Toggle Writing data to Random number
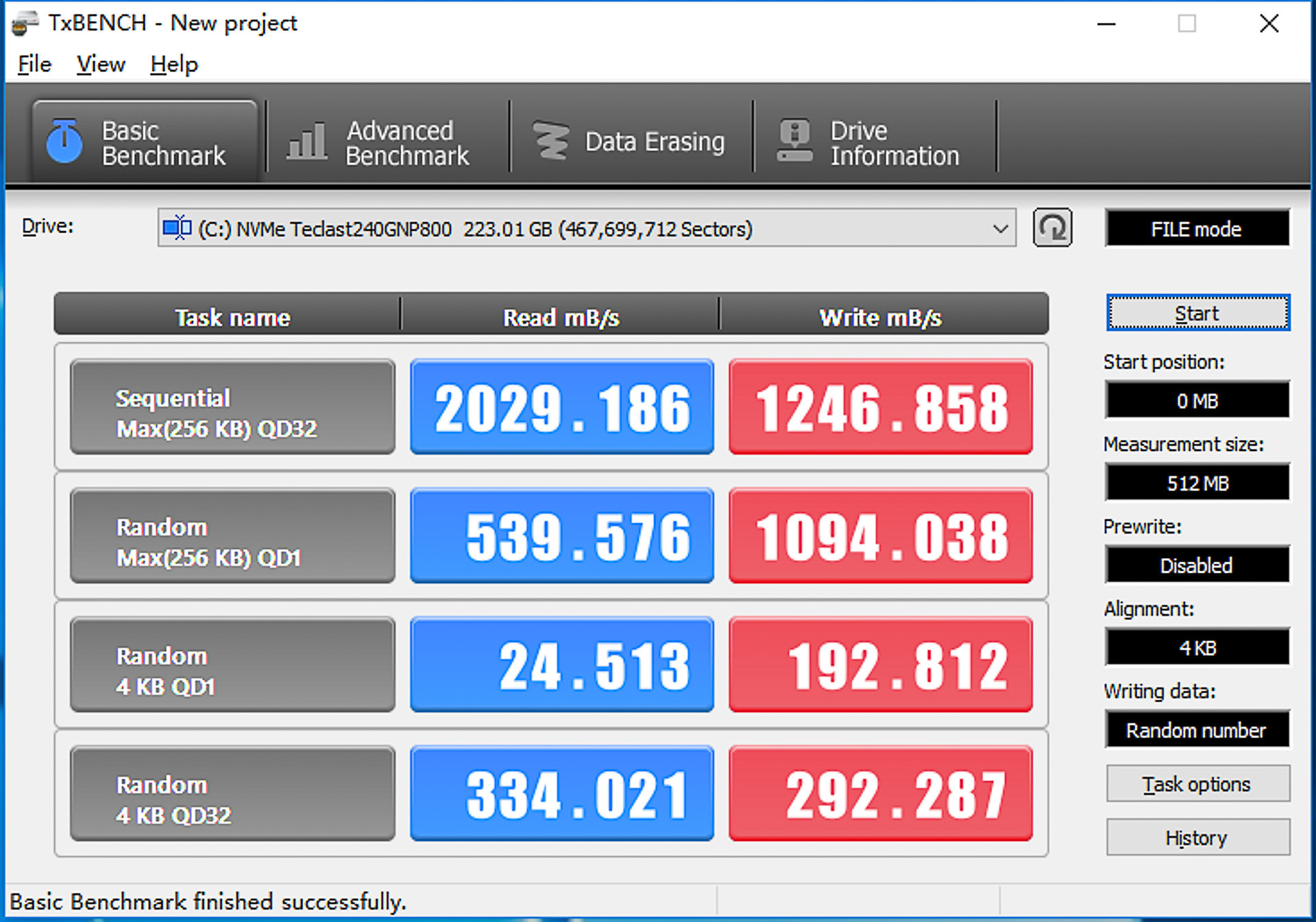 click(x=1197, y=729)
